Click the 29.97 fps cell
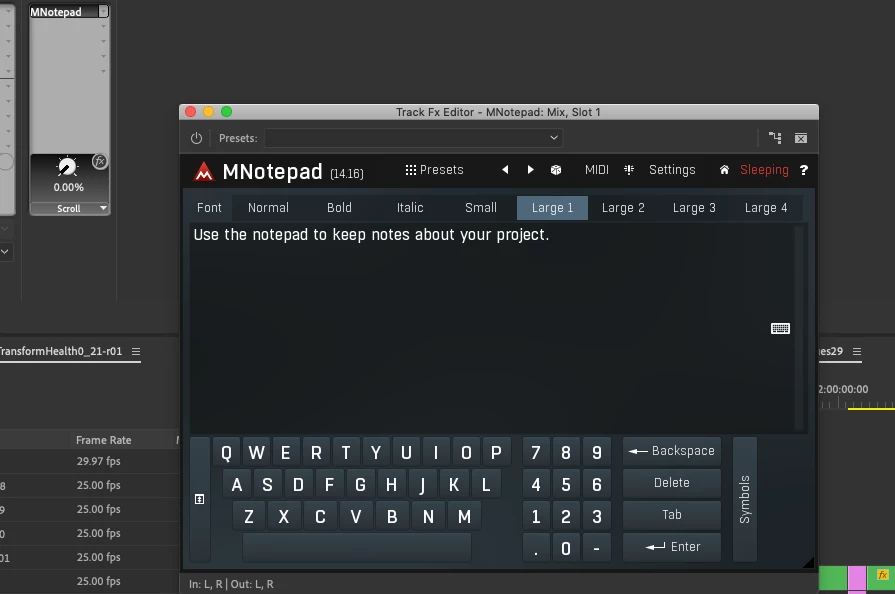Image resolution: width=895 pixels, height=594 pixels. 98,461
